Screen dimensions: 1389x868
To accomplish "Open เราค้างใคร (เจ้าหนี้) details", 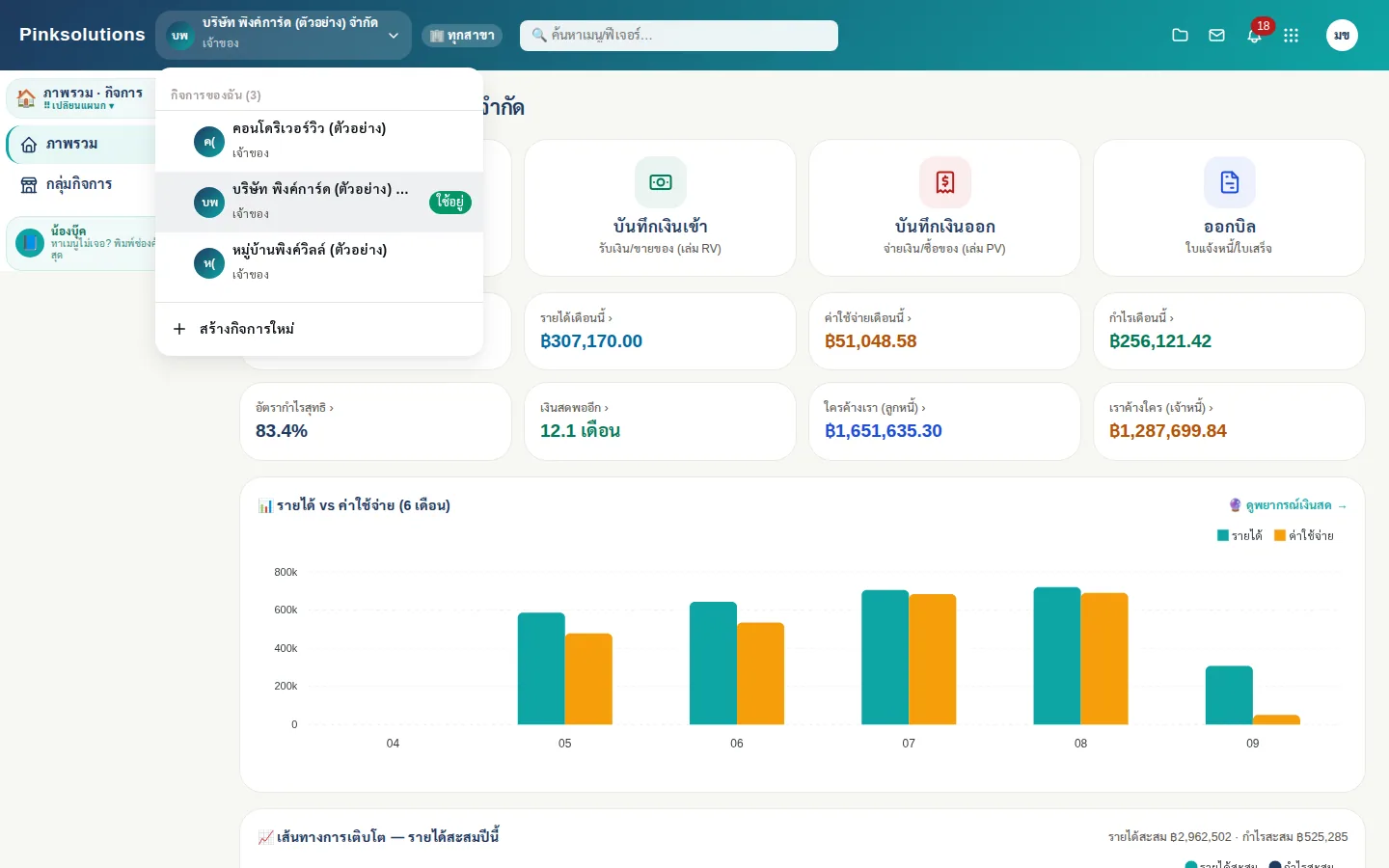I will click(1229, 421).
